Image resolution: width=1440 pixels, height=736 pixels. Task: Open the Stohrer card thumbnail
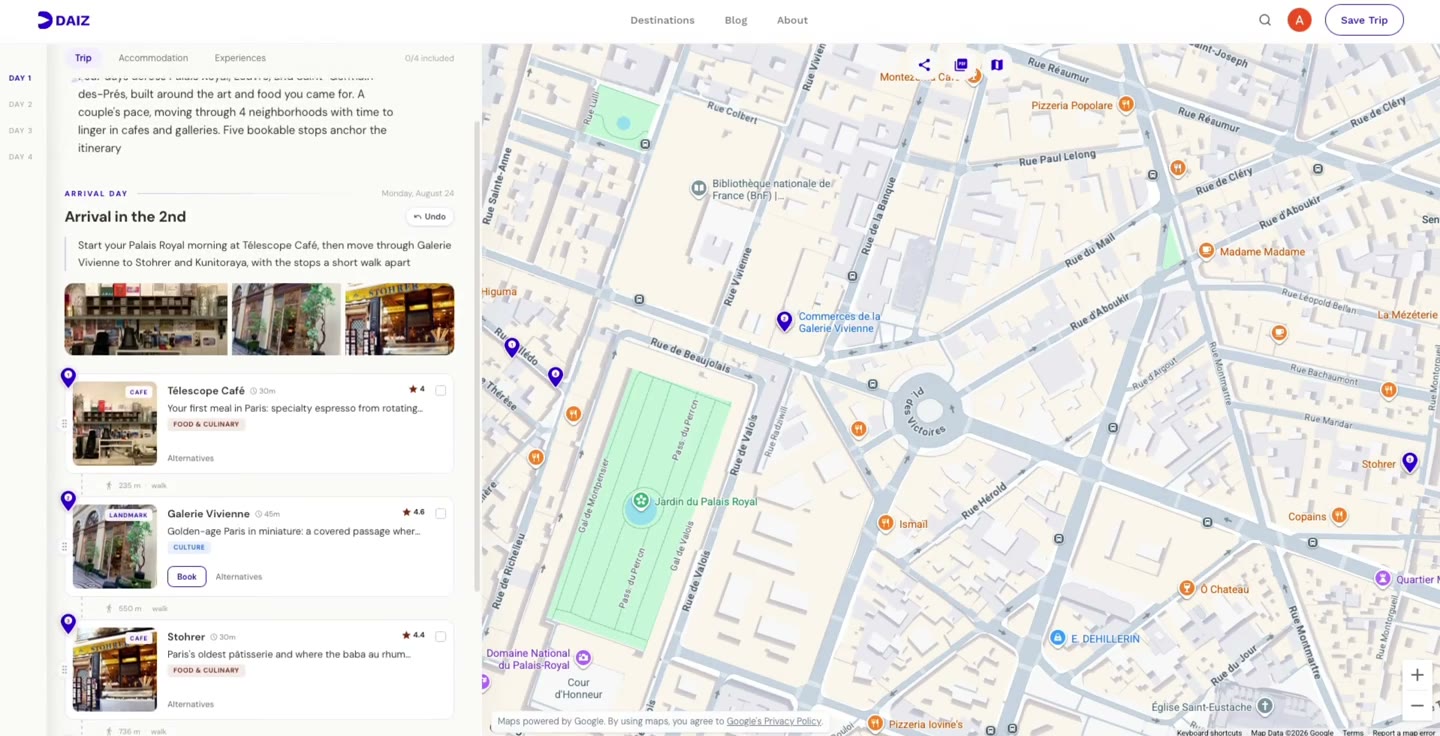(115, 669)
